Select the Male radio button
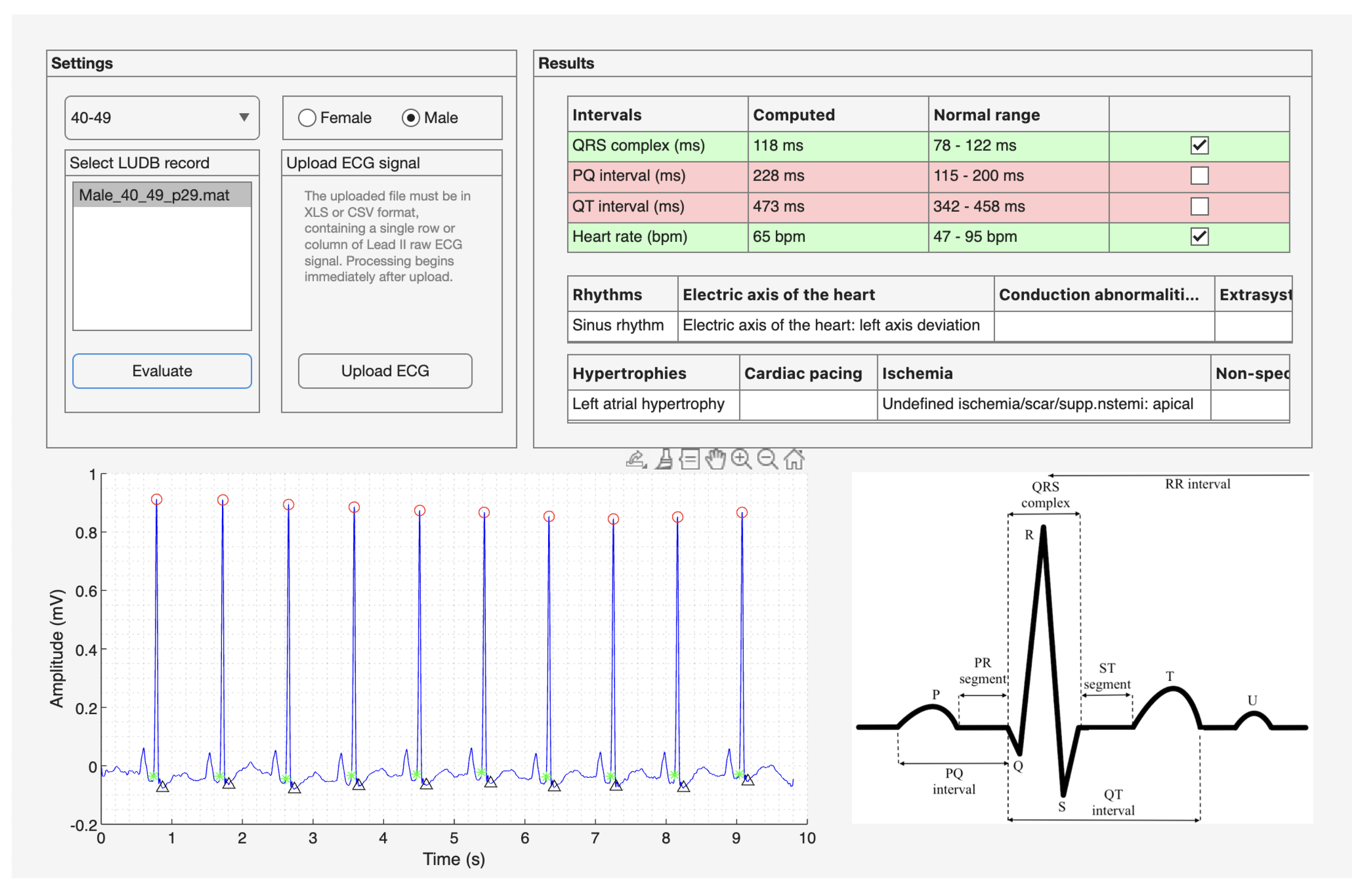 tap(410, 118)
